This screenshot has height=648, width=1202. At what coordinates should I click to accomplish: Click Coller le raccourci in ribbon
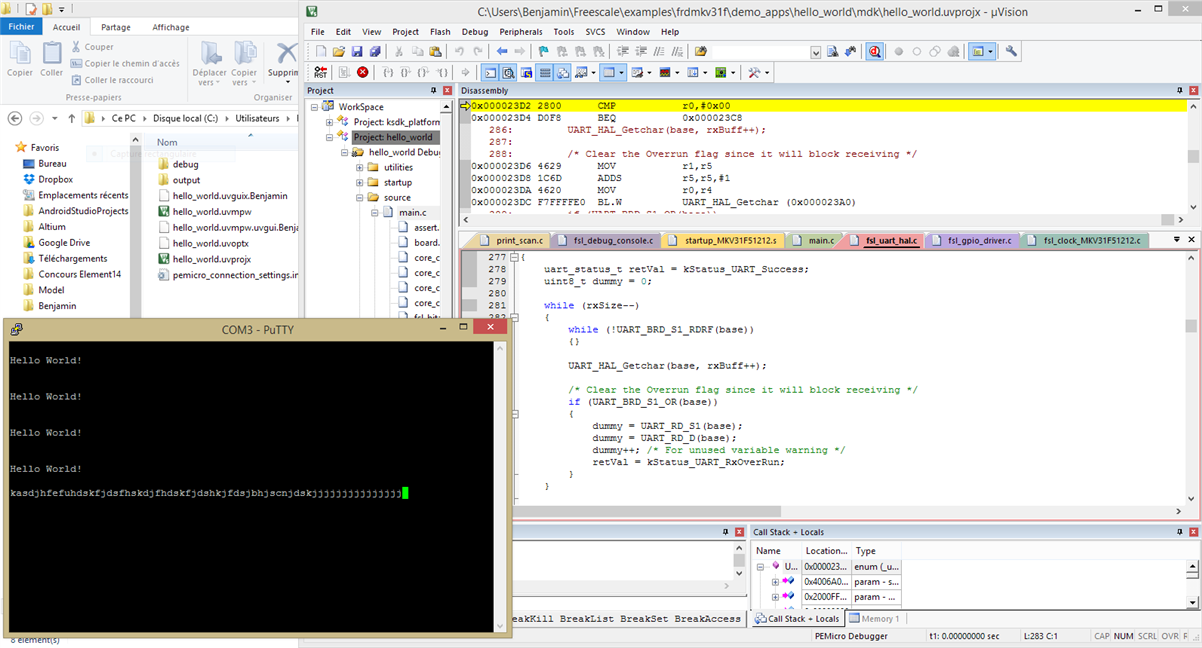pos(118,80)
